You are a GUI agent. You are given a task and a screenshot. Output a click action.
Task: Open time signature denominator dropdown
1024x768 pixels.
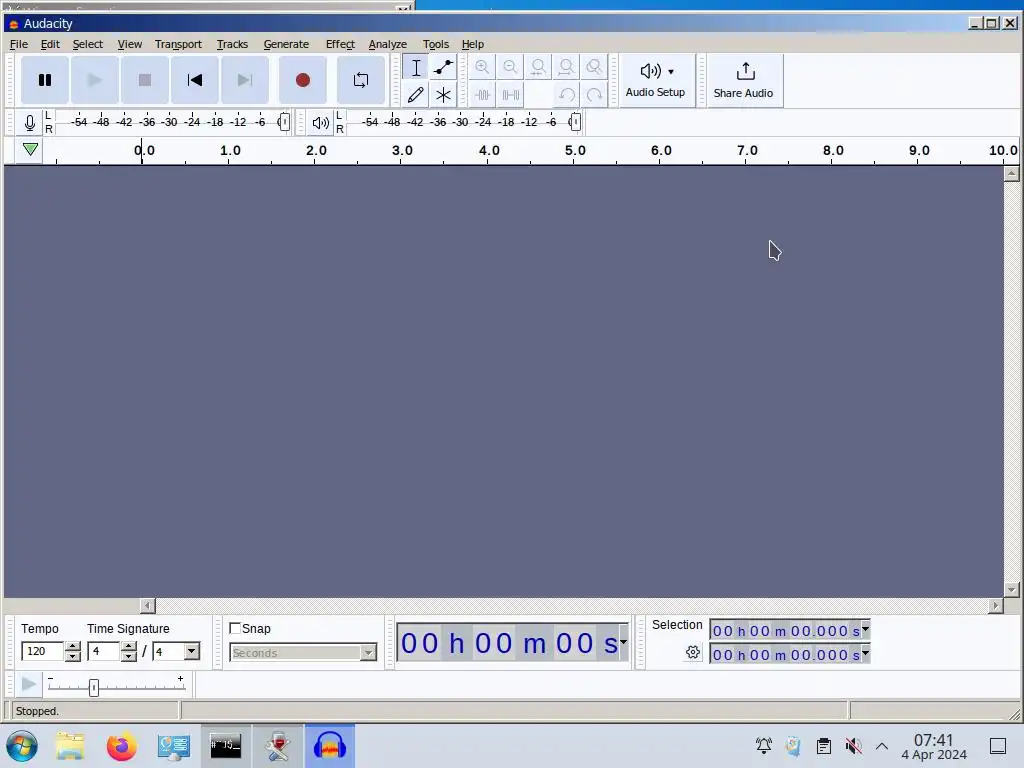pyautogui.click(x=191, y=651)
